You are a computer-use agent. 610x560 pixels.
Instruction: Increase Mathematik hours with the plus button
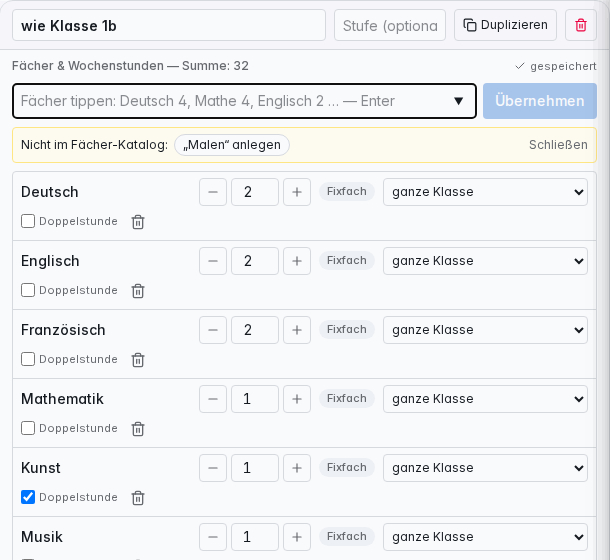pos(297,399)
